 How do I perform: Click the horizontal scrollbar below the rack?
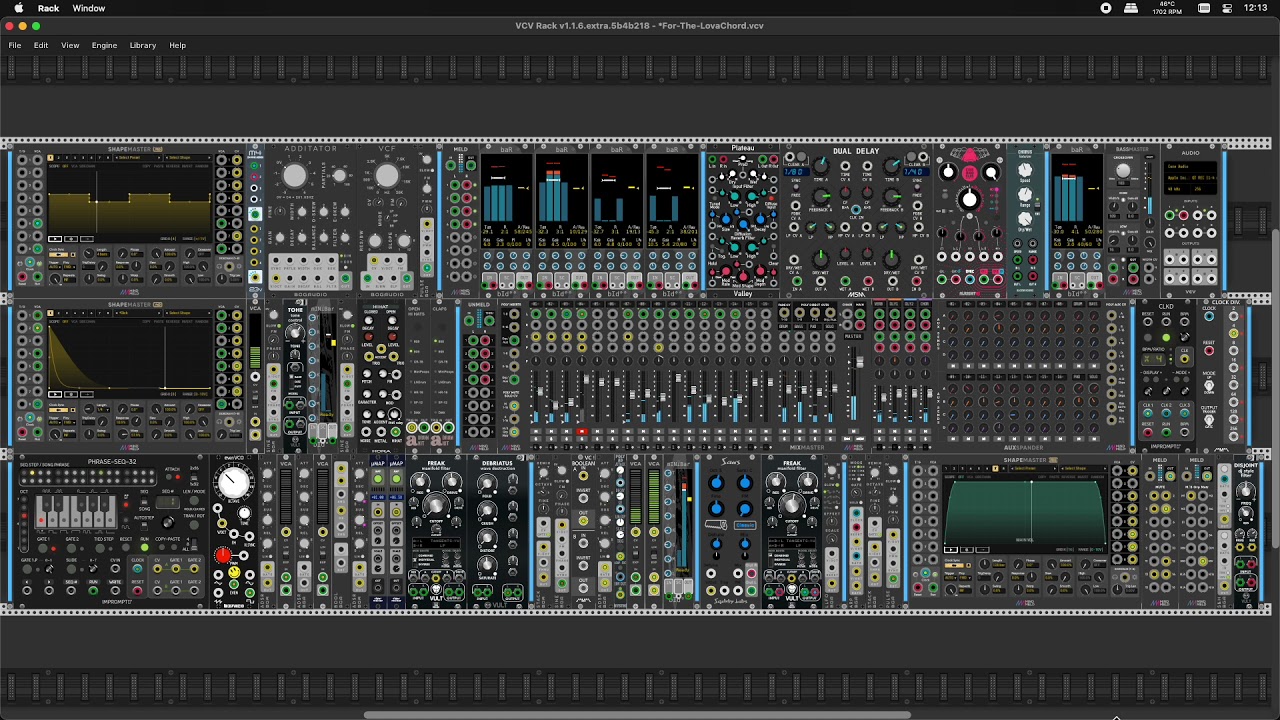pyautogui.click(x=637, y=715)
